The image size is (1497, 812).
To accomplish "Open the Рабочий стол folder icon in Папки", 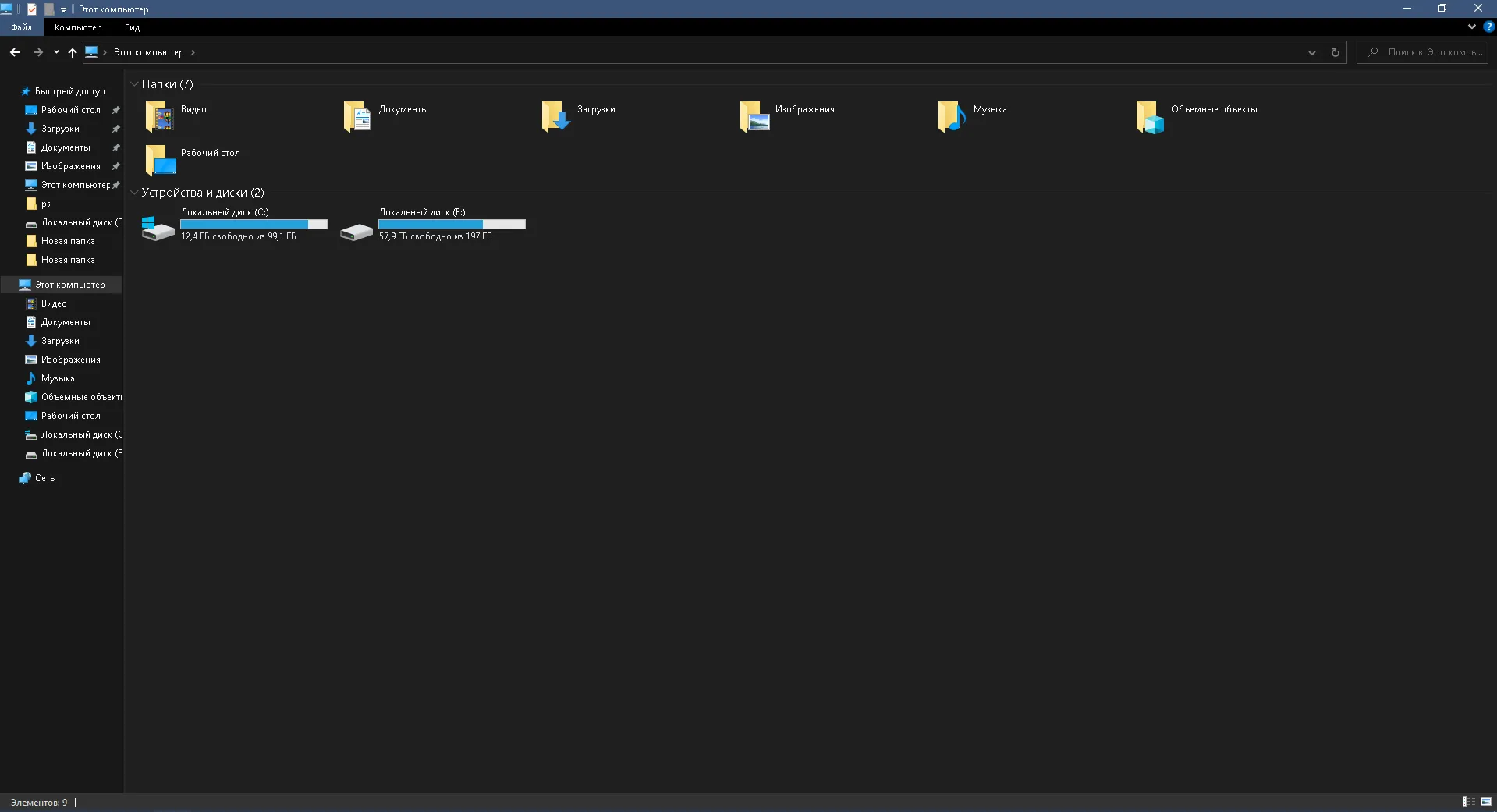I will (x=160, y=160).
